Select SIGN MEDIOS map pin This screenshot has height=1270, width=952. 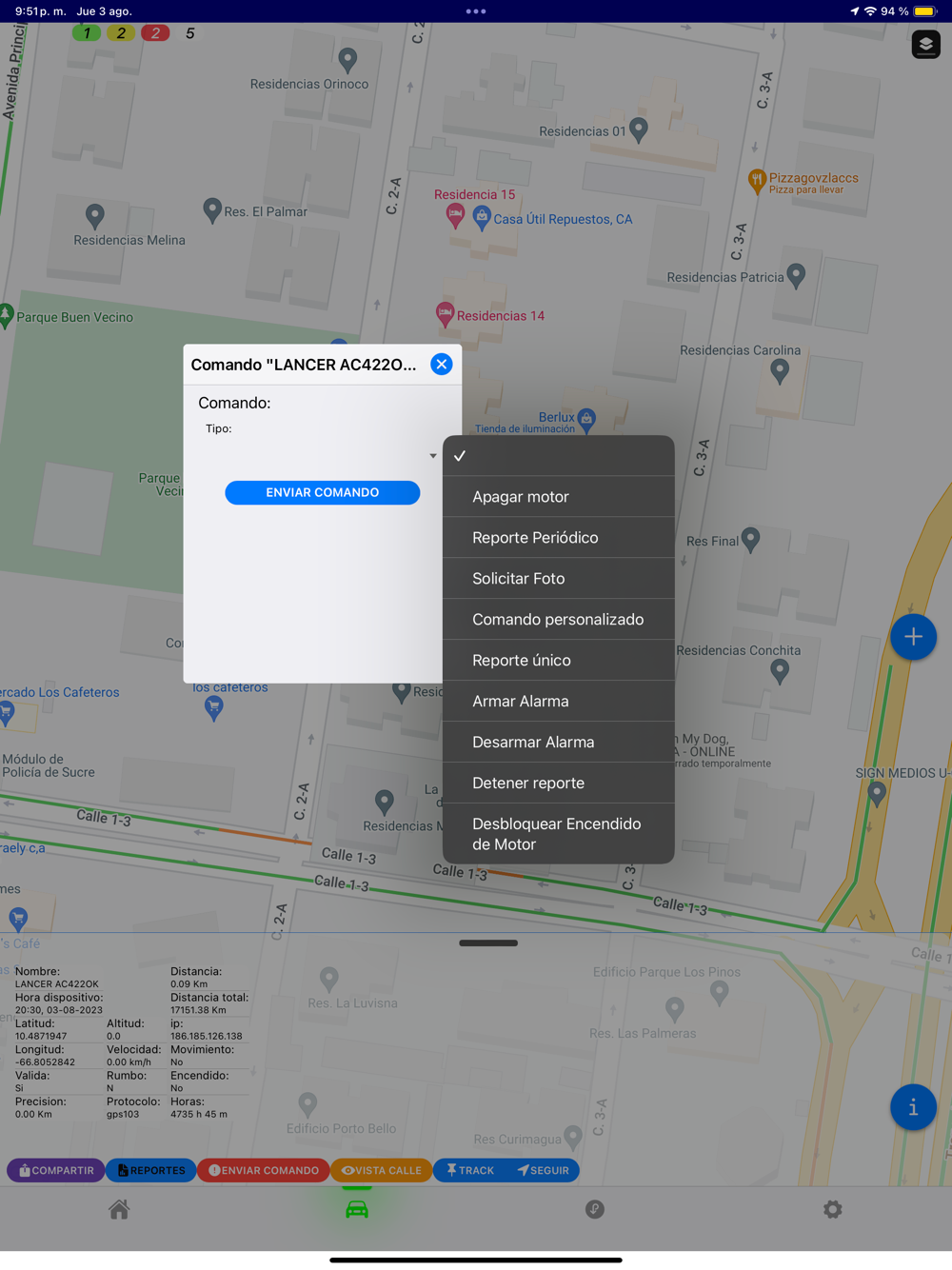coord(877,795)
